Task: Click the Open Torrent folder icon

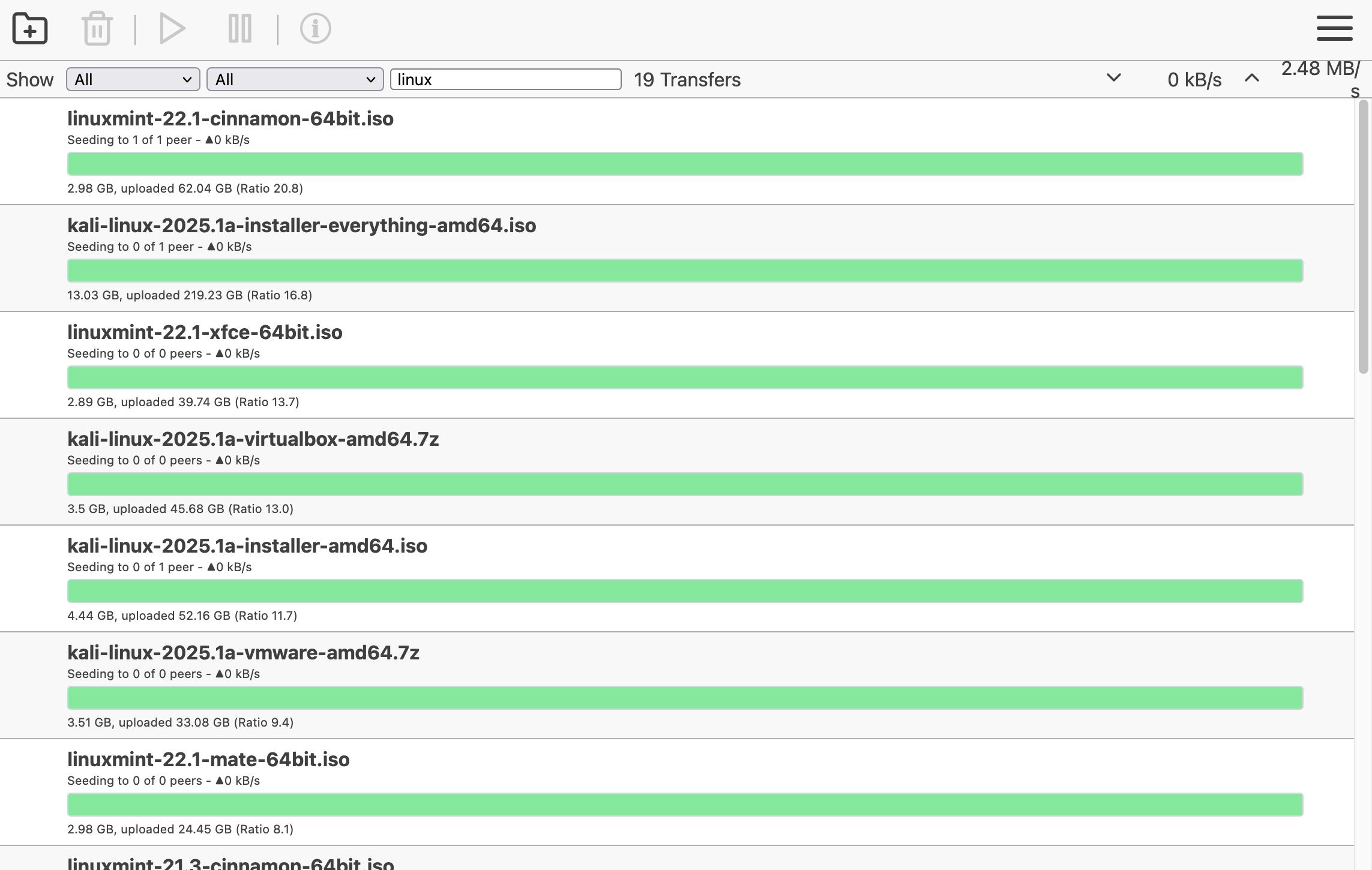Action: pyautogui.click(x=30, y=28)
